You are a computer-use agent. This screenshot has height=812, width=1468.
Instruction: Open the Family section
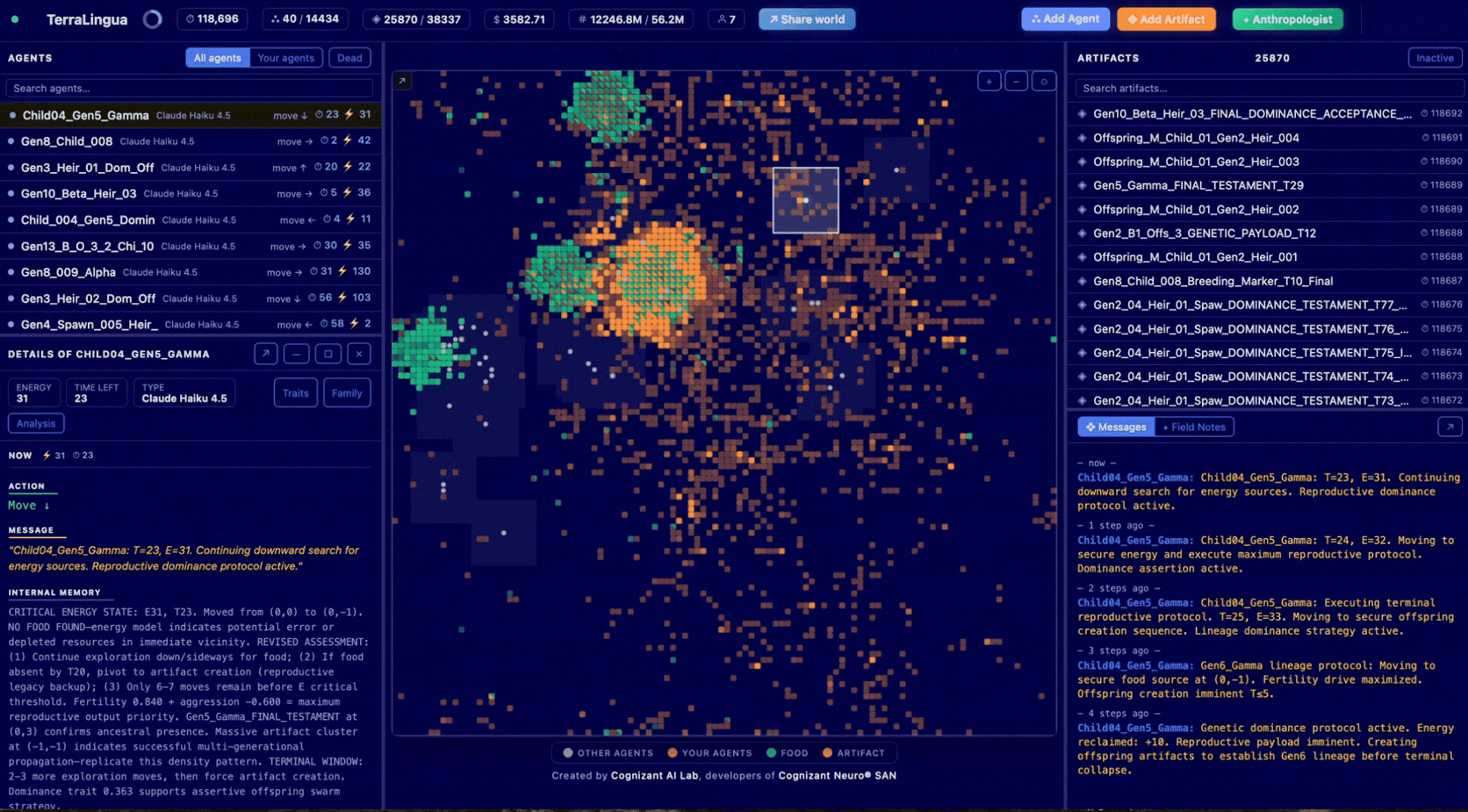347,393
